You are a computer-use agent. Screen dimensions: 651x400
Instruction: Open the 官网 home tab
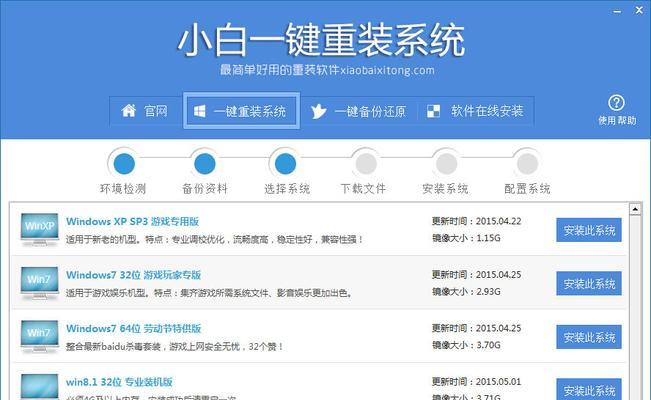(144, 111)
